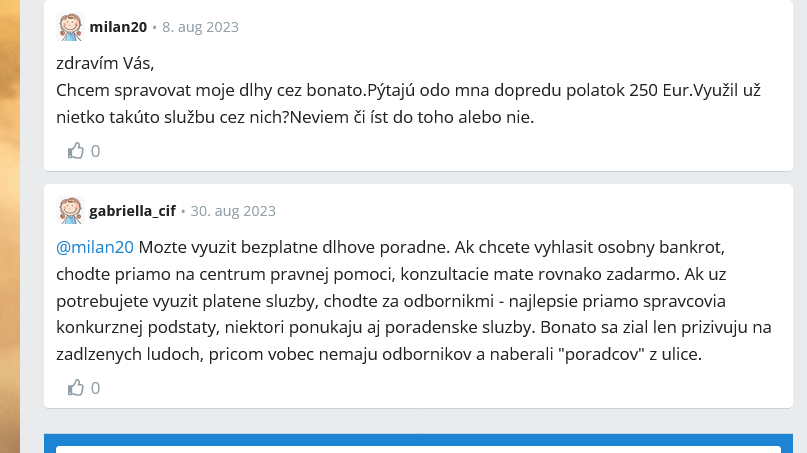Screen dimensions: 807x453
Task: Click the 'zdravím Vás,' greeting line
Action: pyautogui.click(x=105, y=63)
